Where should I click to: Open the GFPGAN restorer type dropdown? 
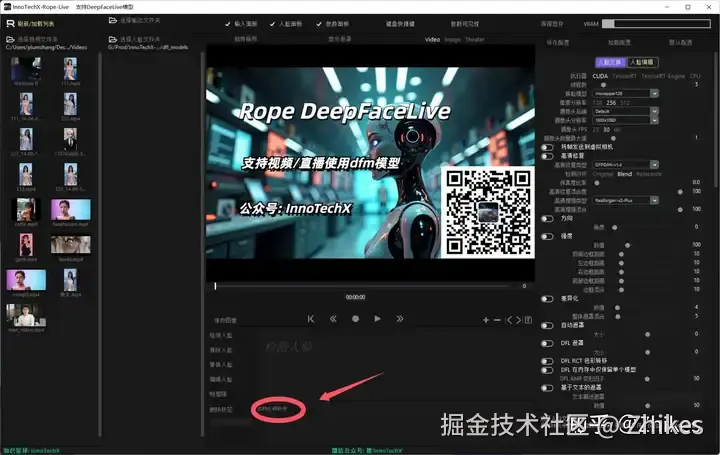[x=626, y=164]
